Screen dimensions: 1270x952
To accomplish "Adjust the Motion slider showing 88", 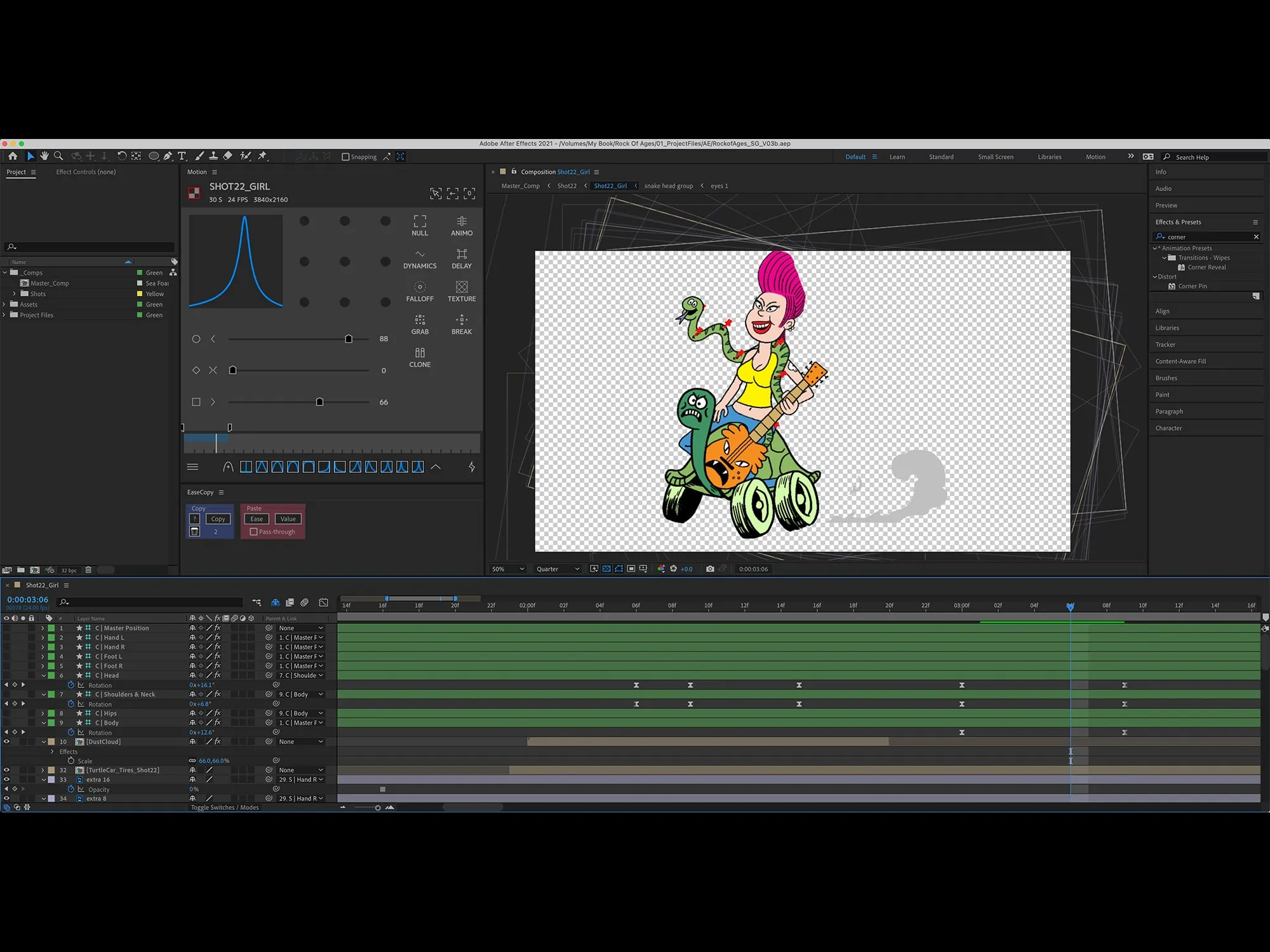I will 349,339.
